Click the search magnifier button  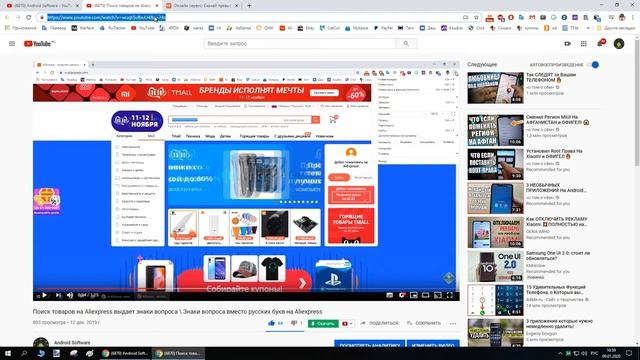coord(406,44)
